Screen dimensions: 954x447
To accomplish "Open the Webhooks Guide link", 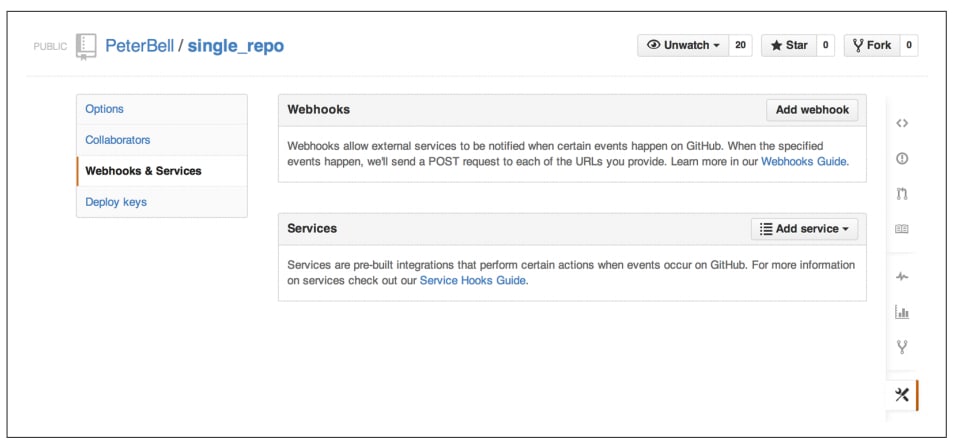I will click(804, 162).
